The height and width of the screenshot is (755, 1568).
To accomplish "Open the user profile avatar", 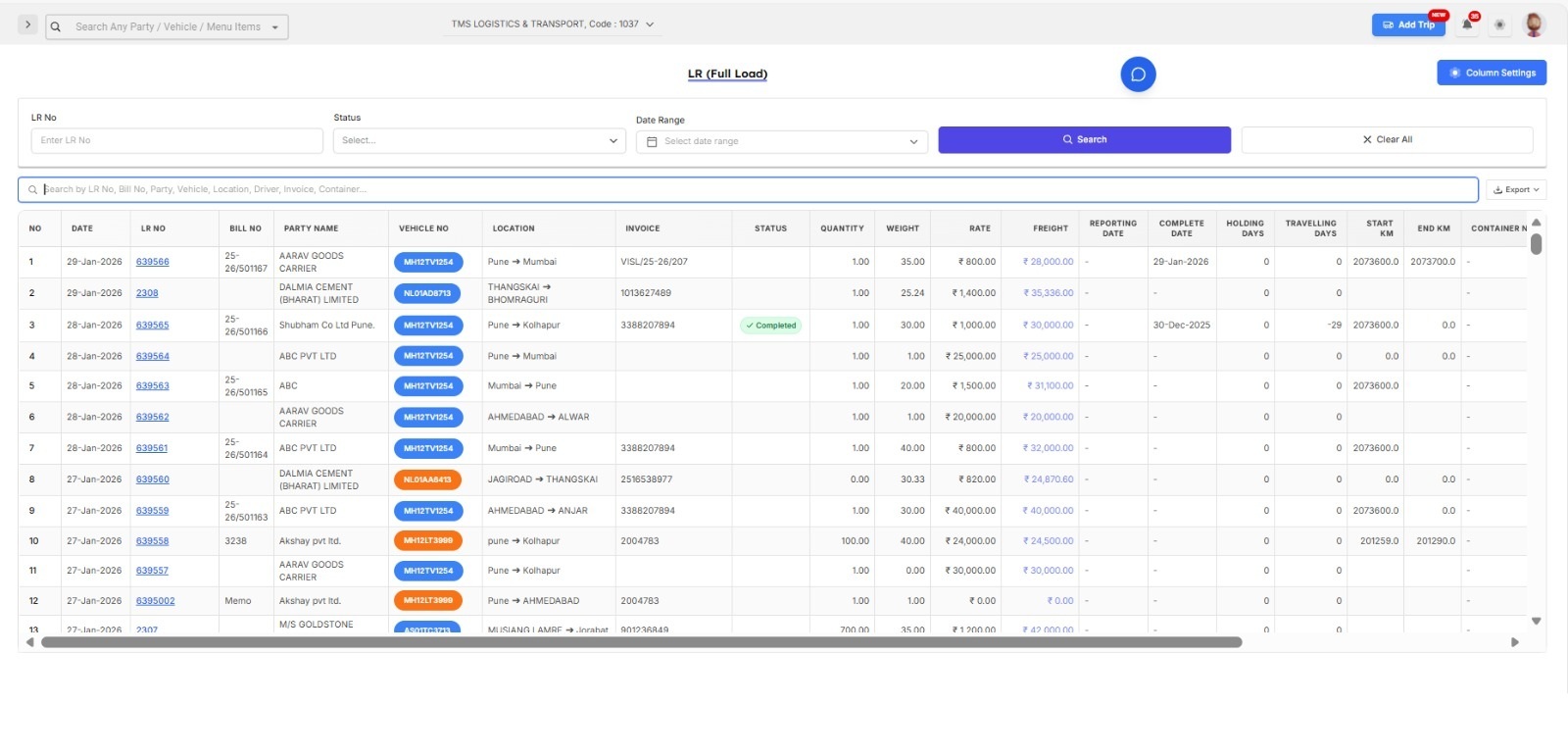I will (x=1534, y=25).
